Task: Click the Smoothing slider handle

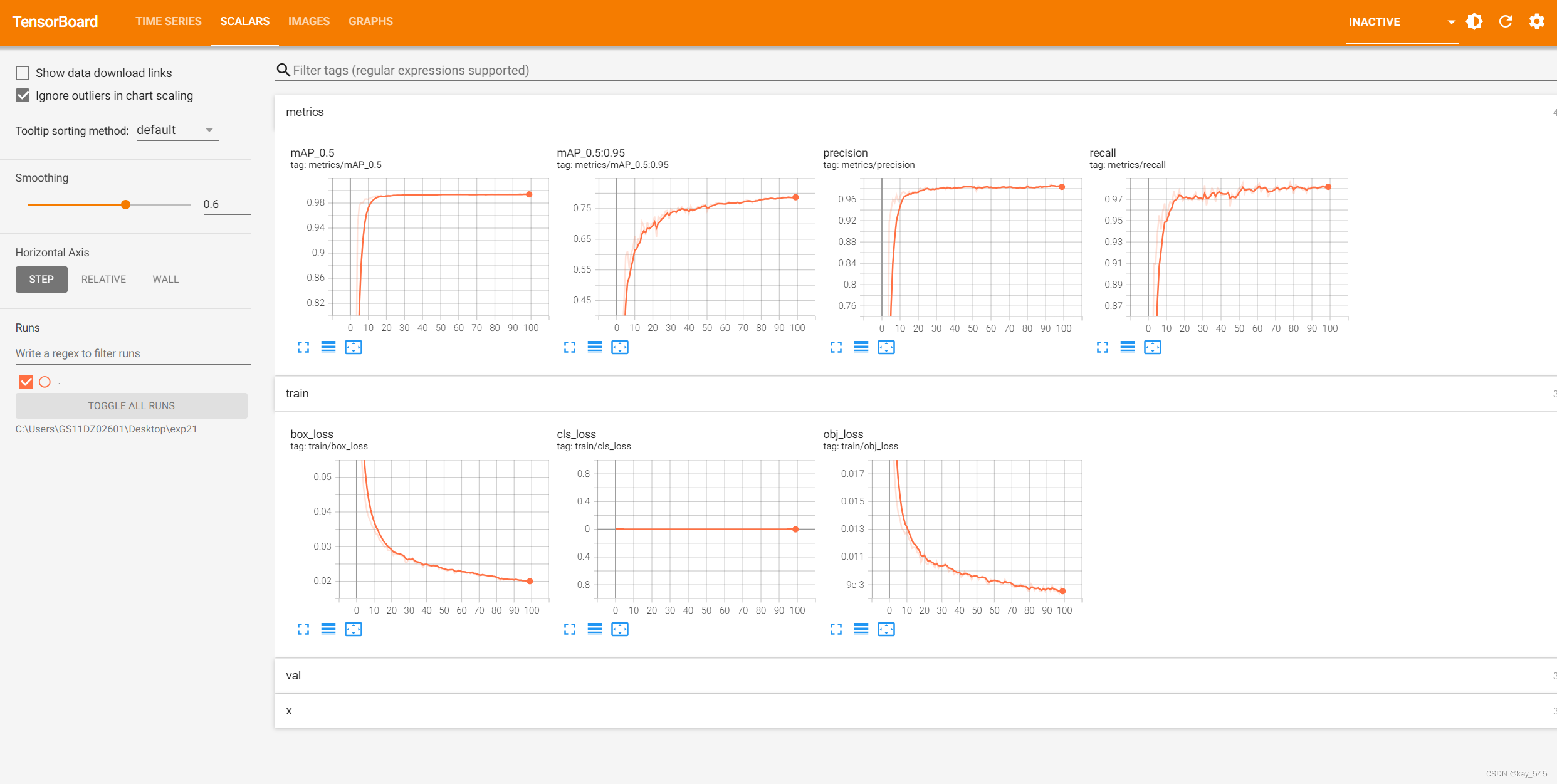Action: [126, 205]
